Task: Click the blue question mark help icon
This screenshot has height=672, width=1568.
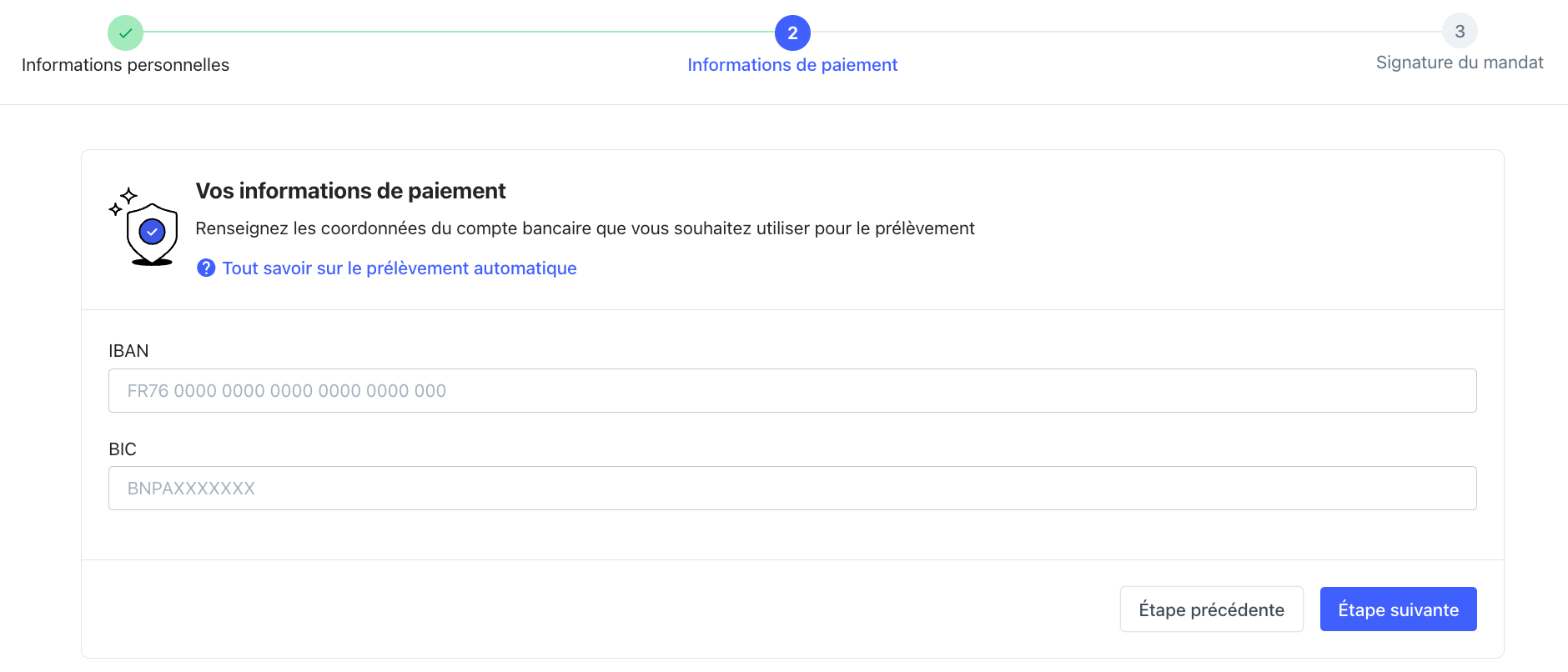Action: (206, 268)
